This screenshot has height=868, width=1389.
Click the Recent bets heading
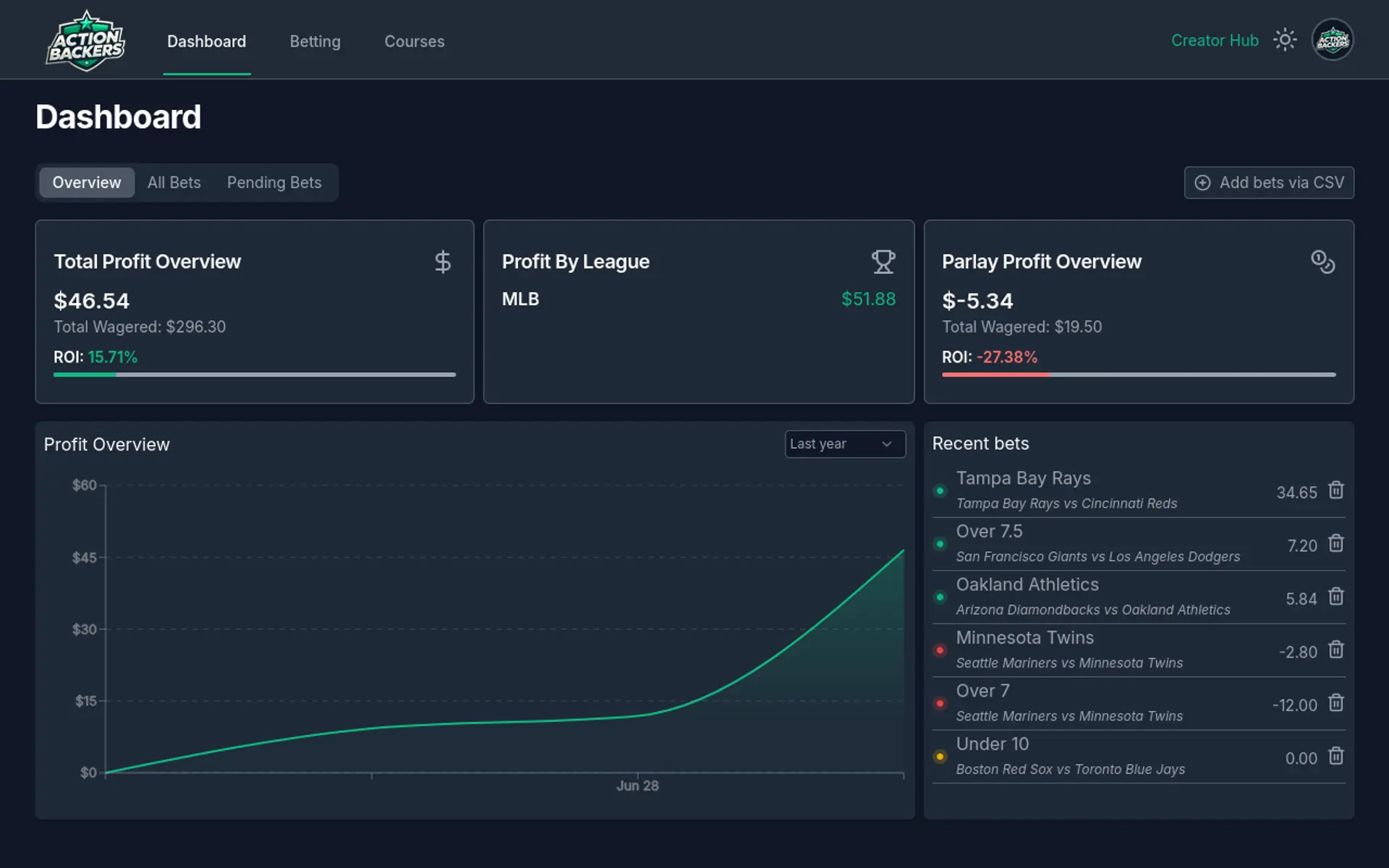980,443
